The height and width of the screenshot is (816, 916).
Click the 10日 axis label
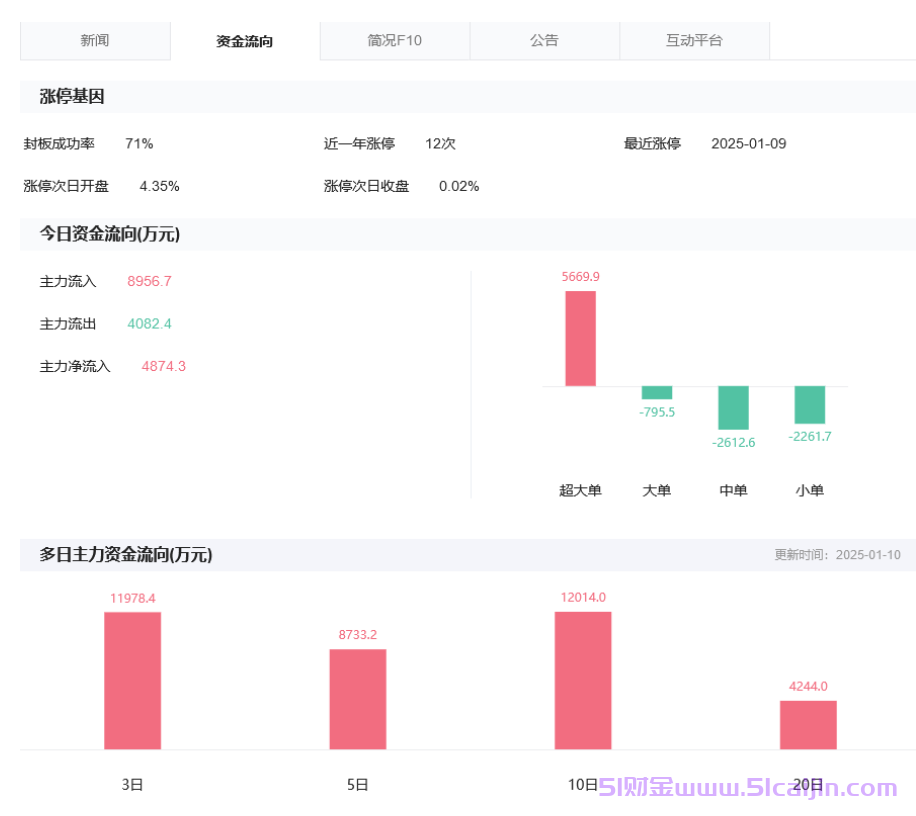point(583,784)
